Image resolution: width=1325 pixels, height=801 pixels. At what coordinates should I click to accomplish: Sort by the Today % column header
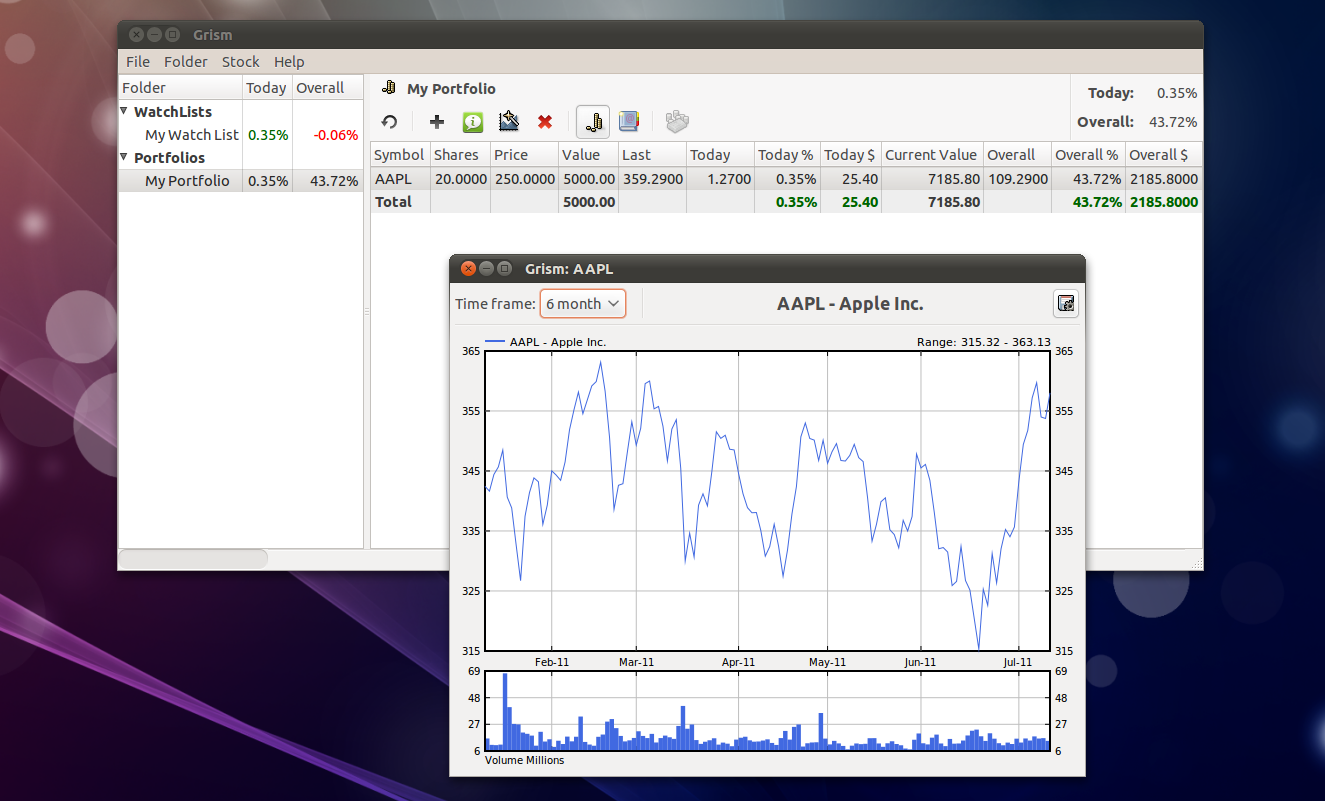point(787,155)
